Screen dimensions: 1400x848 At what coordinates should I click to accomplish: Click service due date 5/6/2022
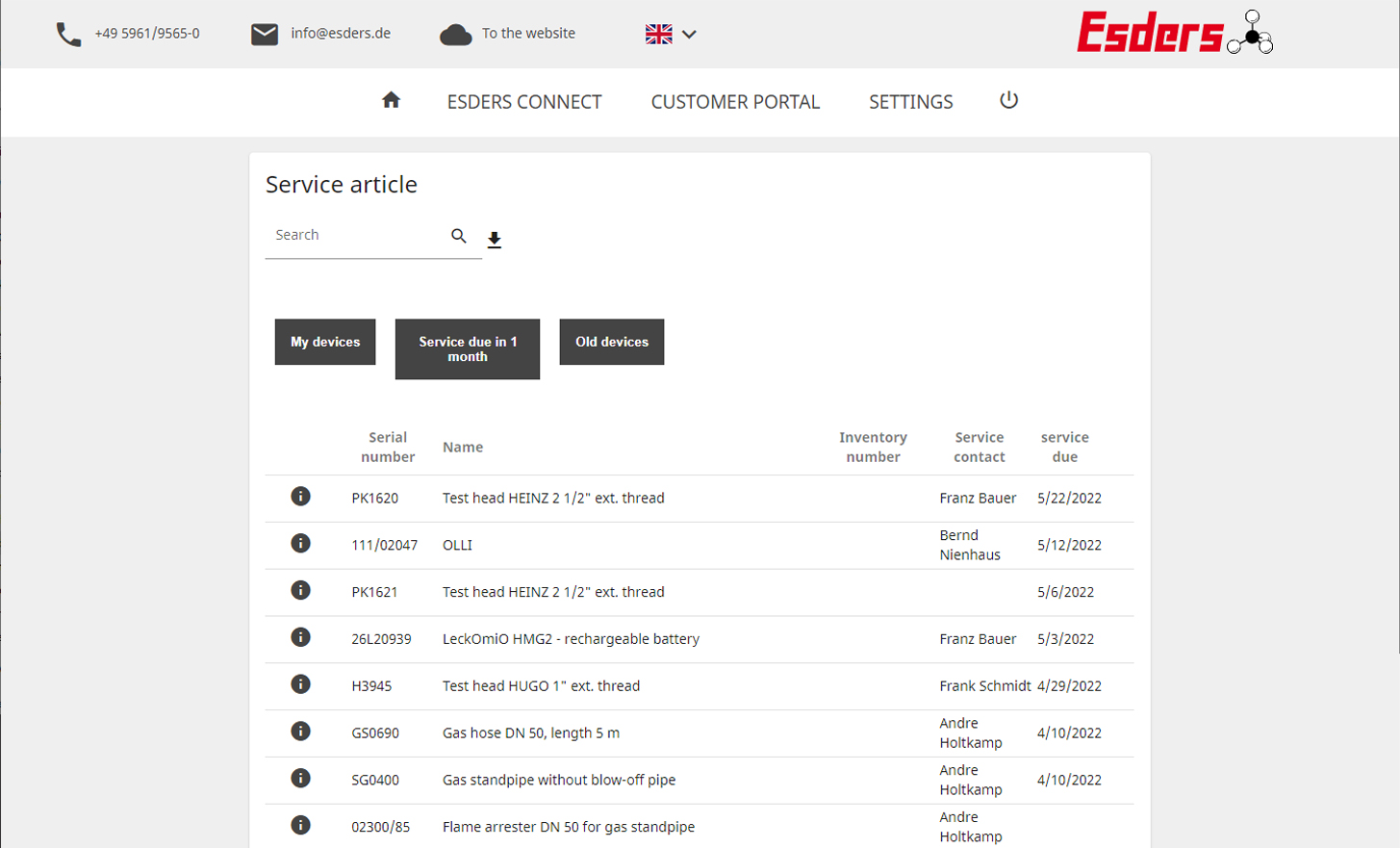(1066, 593)
